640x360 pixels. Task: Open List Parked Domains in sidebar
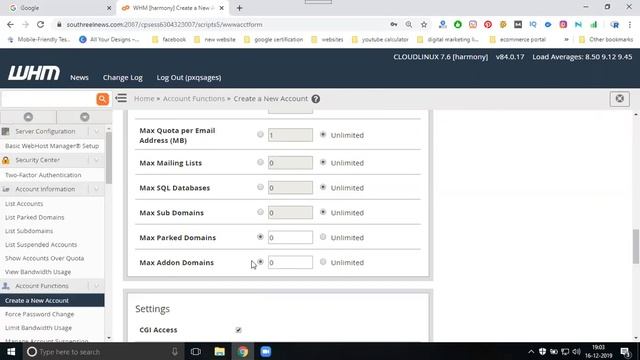coord(35,218)
